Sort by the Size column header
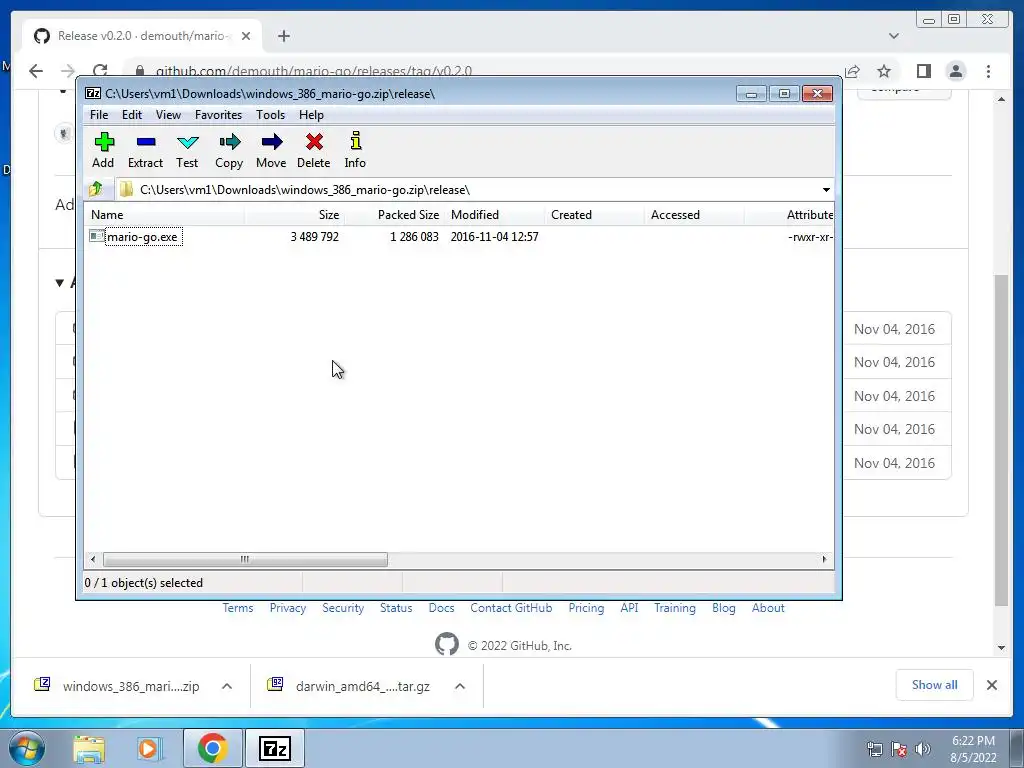This screenshot has width=1024, height=768. [295, 215]
